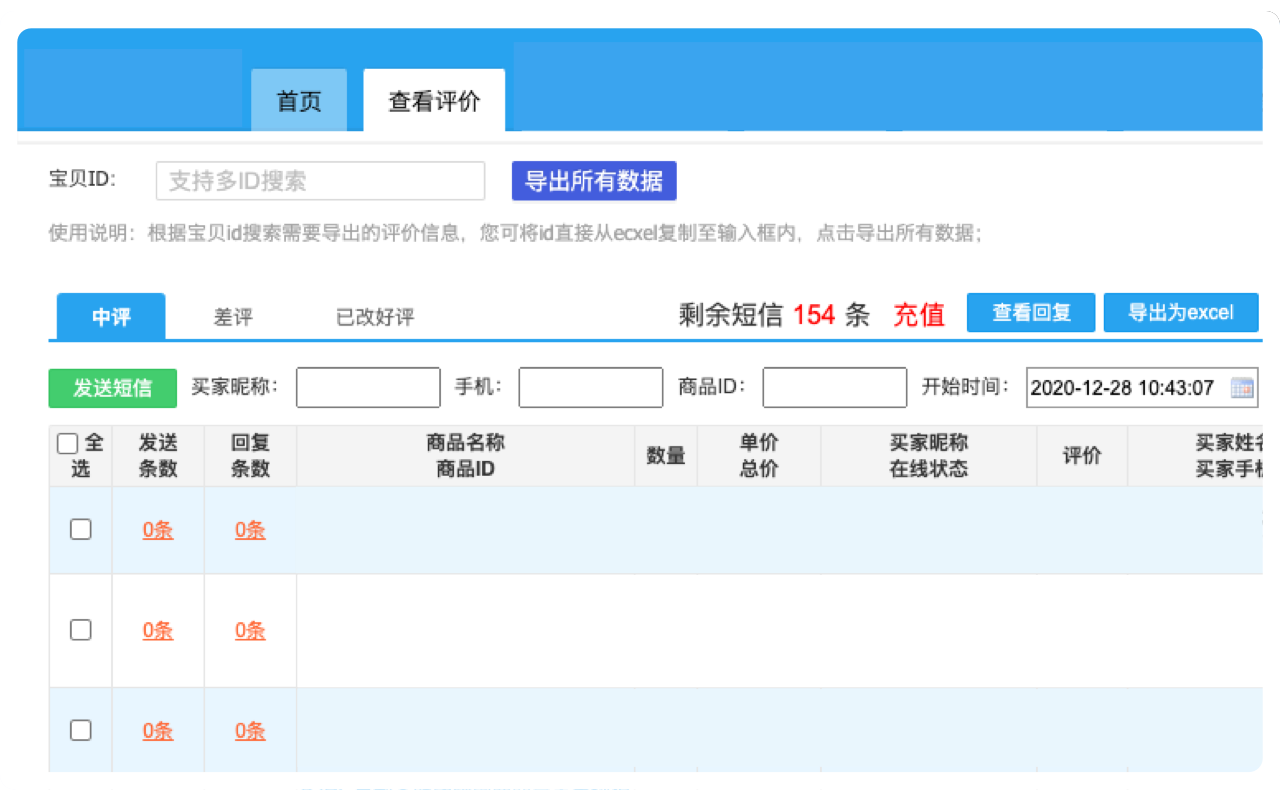The width and height of the screenshot is (1280, 800).
Task: Check the second row's checkbox
Action: [x=81, y=630]
